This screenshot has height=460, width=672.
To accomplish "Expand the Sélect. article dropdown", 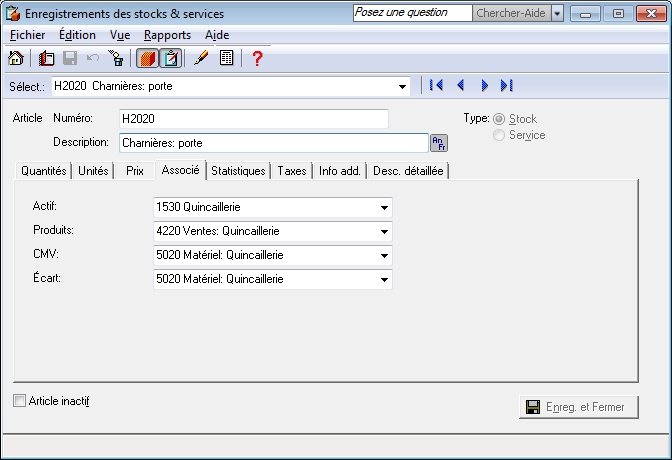I will [x=402, y=86].
